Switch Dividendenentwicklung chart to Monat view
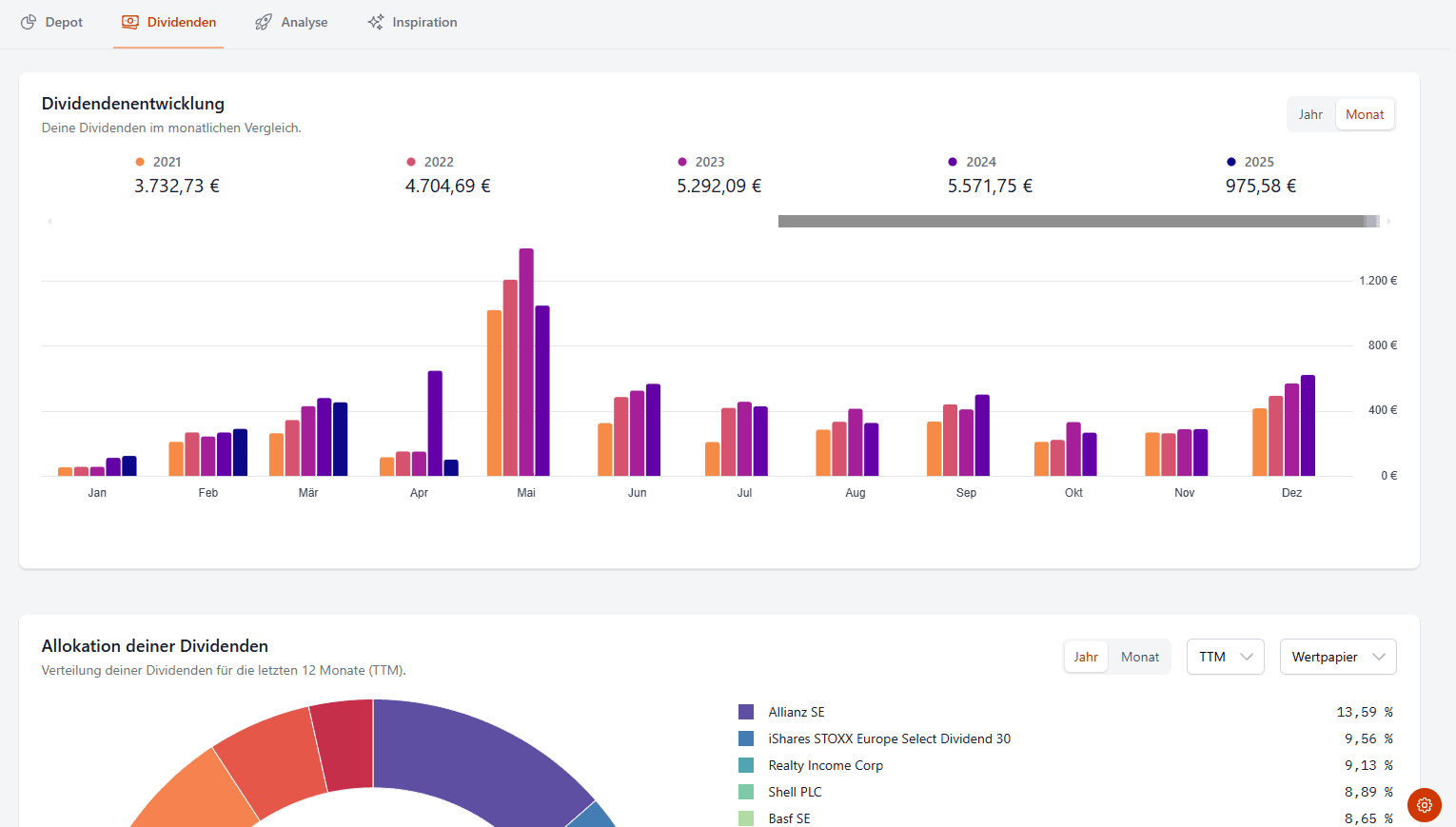The image size is (1456, 827). 1365,114
